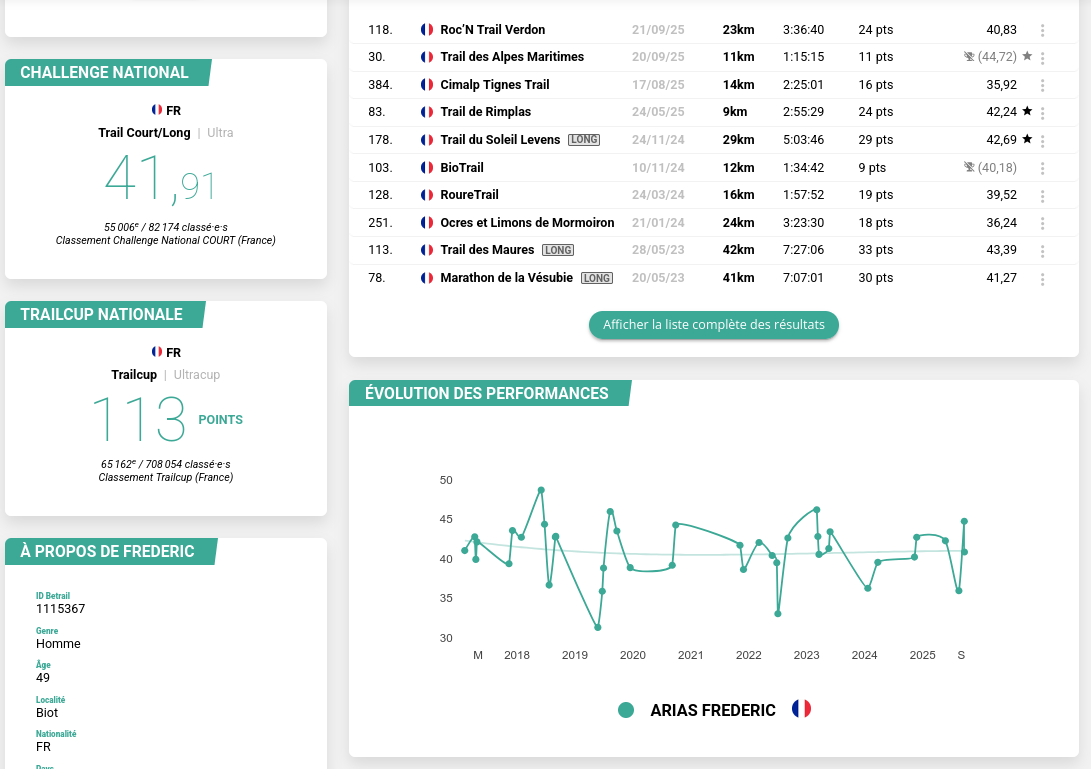Click grey star in Trail des Alpes Maritimes row
The height and width of the screenshot is (769, 1091).
[x=1027, y=57]
